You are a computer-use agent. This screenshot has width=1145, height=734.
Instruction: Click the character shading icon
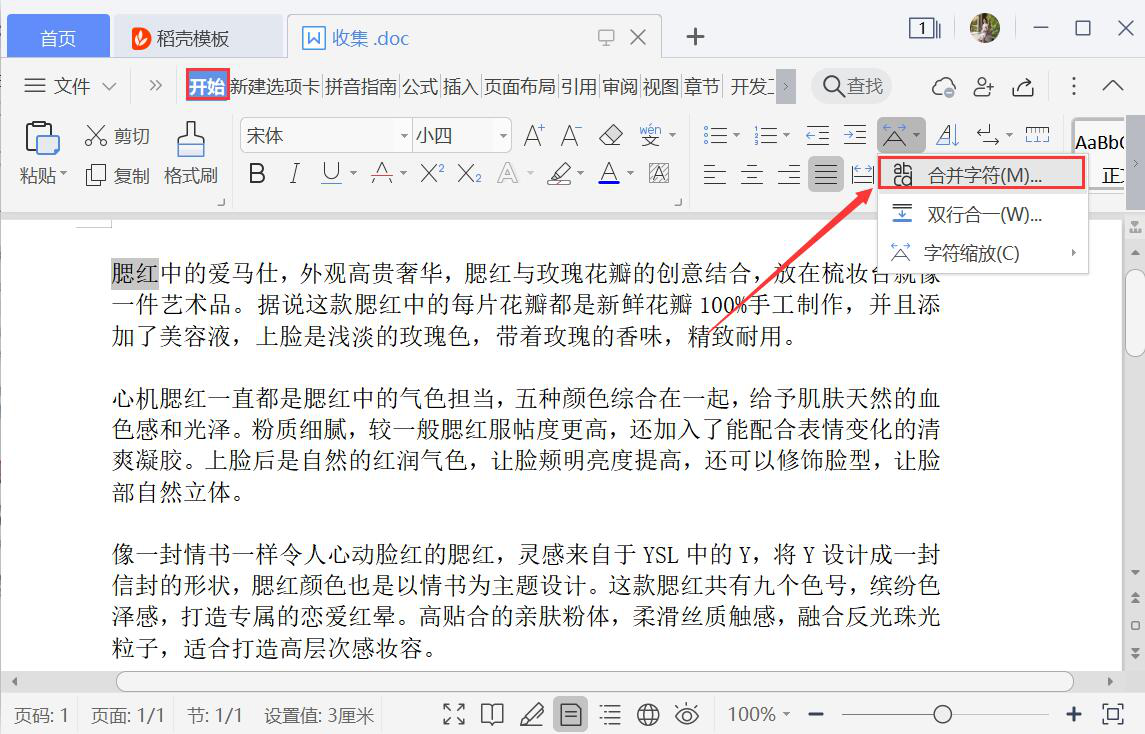pyautogui.click(x=659, y=174)
